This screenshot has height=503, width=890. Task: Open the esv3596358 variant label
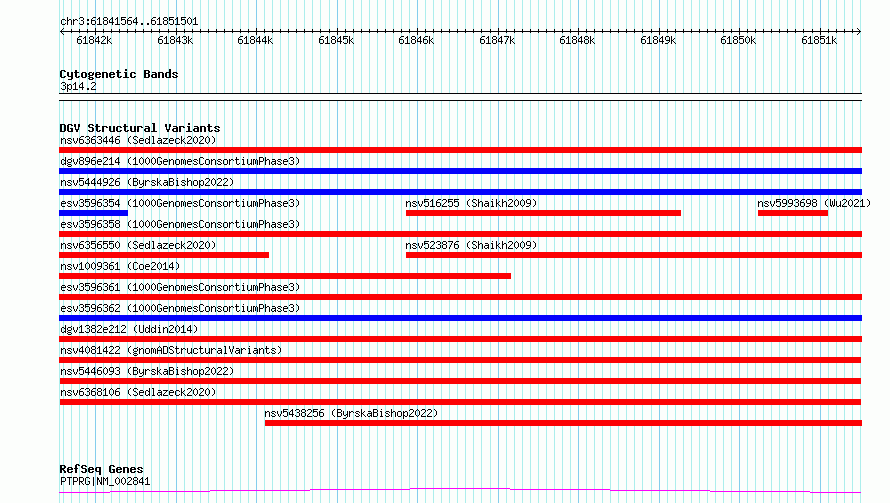180,224
